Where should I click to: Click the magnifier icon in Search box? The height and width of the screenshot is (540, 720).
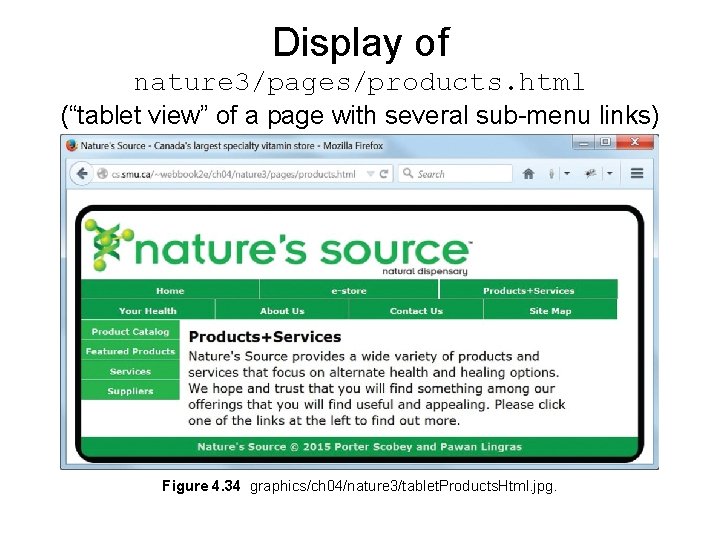point(407,173)
